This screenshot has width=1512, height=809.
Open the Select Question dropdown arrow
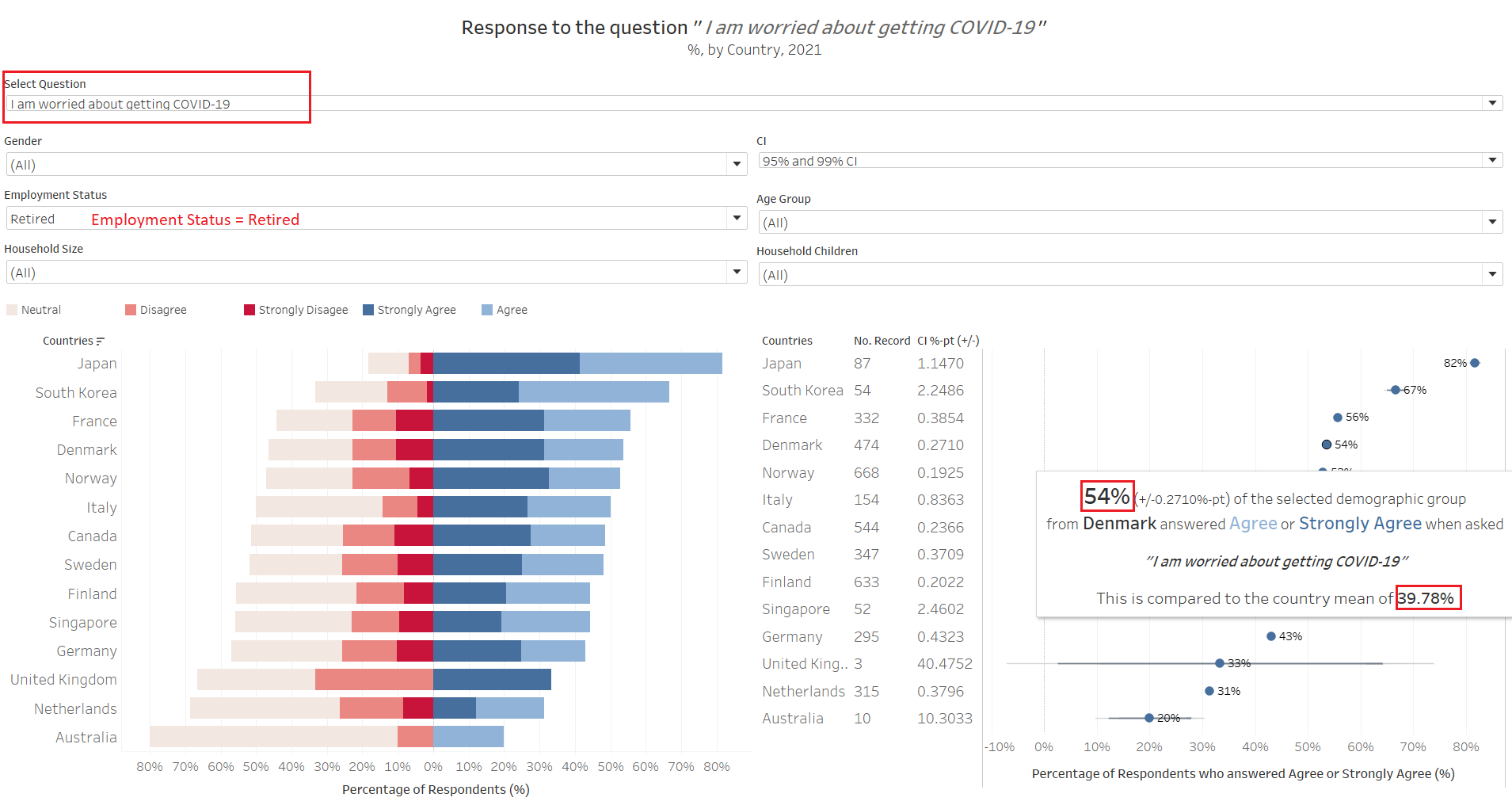pos(1492,103)
